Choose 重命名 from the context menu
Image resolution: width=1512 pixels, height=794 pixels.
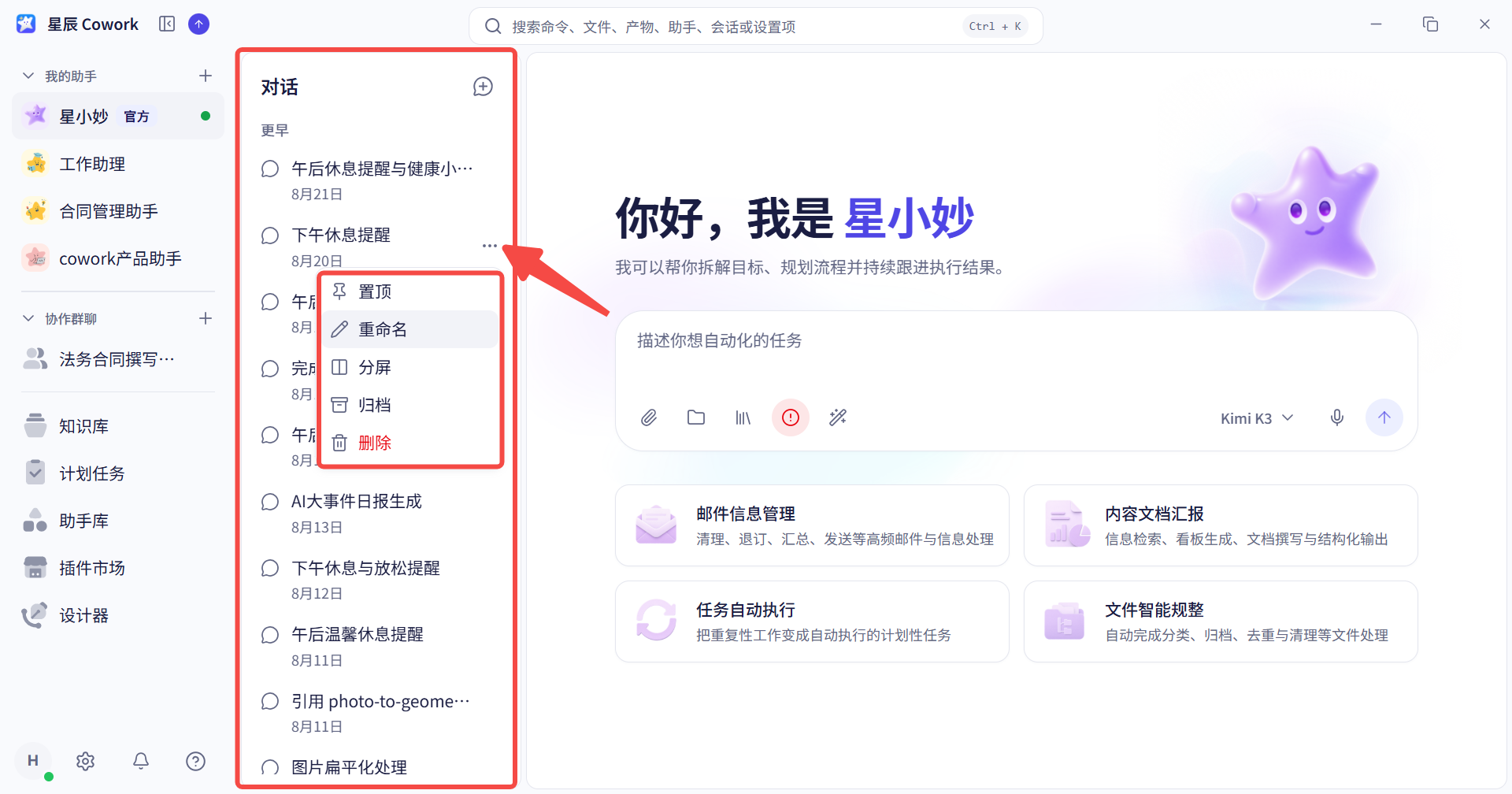click(409, 329)
